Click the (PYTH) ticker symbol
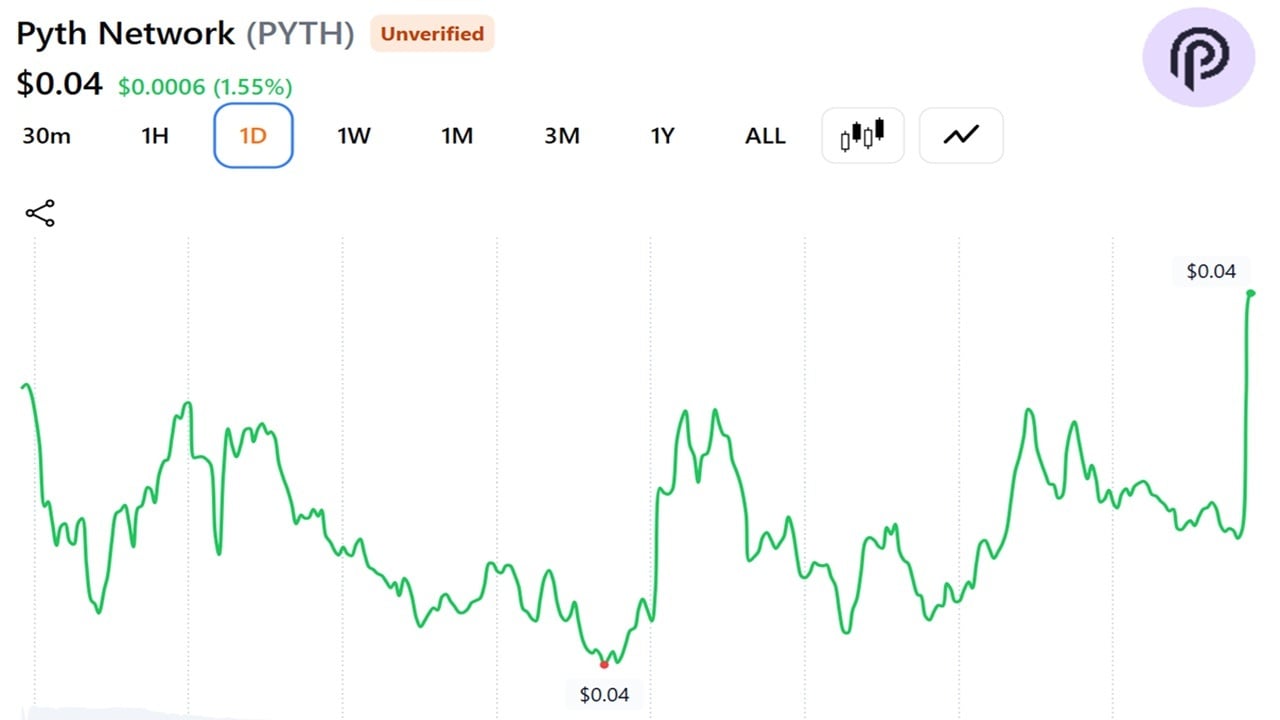1280x720 pixels. tap(301, 34)
